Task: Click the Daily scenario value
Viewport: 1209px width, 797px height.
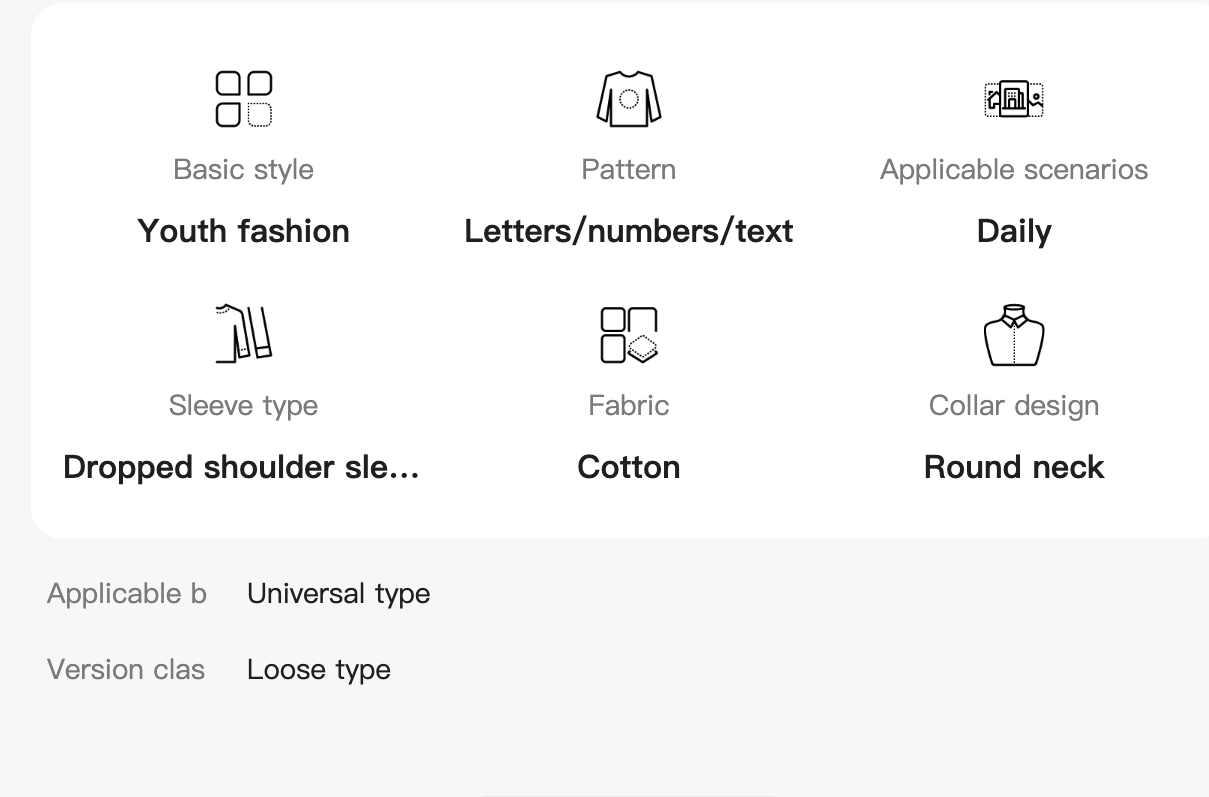Action: click(x=1014, y=231)
